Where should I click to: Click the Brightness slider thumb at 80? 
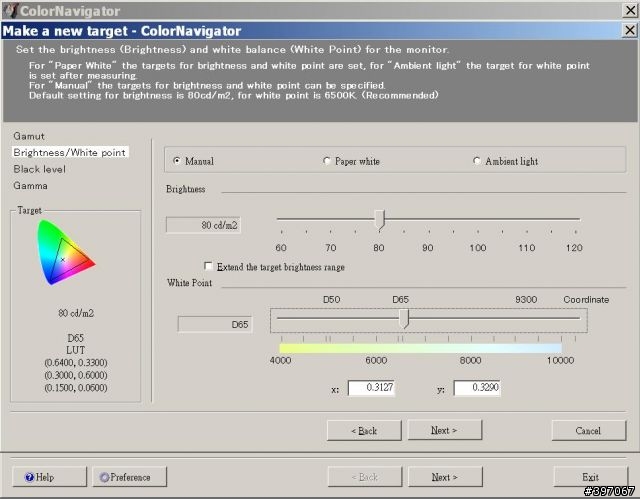pyautogui.click(x=380, y=220)
